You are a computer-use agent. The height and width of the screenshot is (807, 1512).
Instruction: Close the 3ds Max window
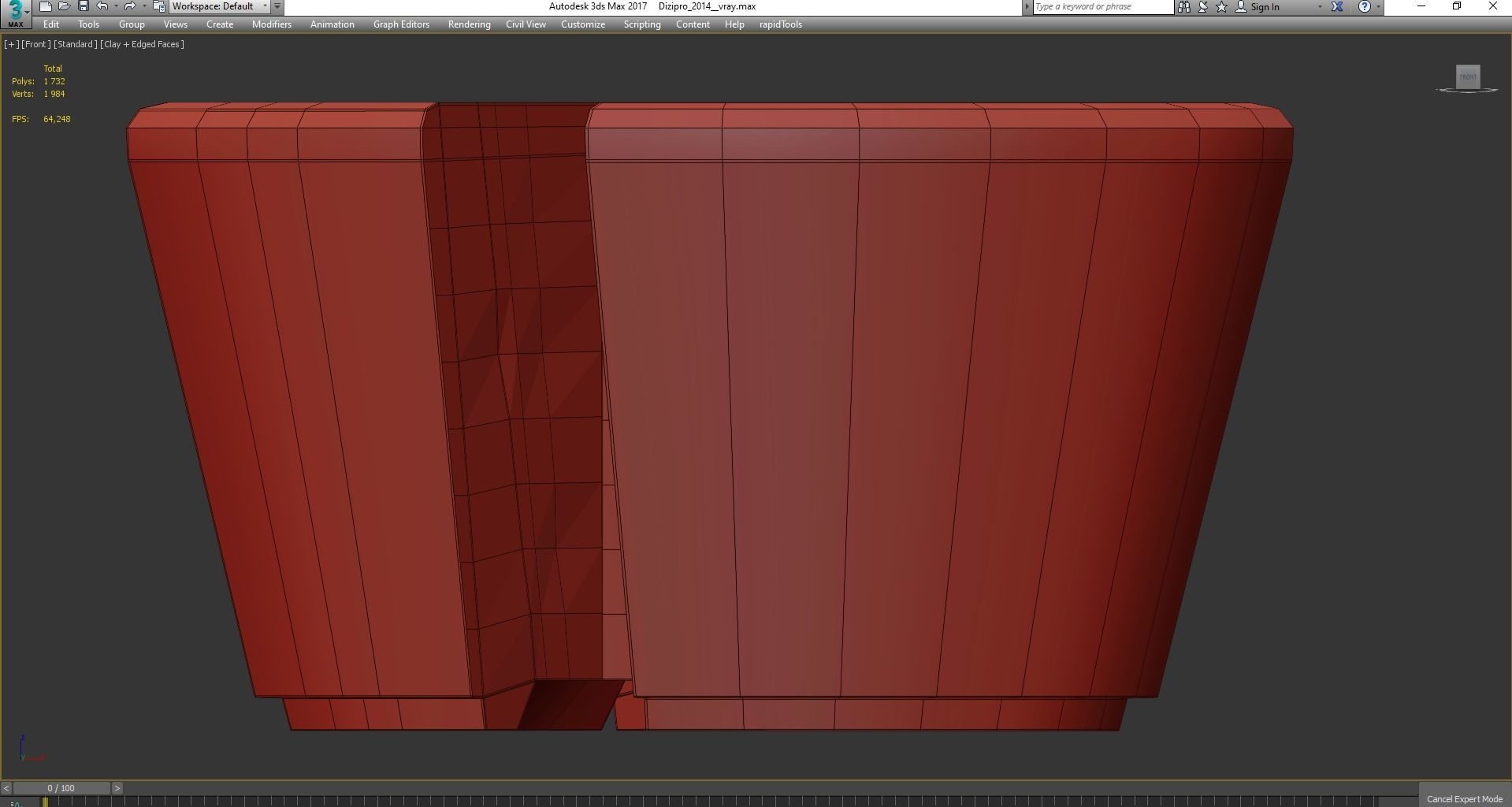click(x=1493, y=6)
